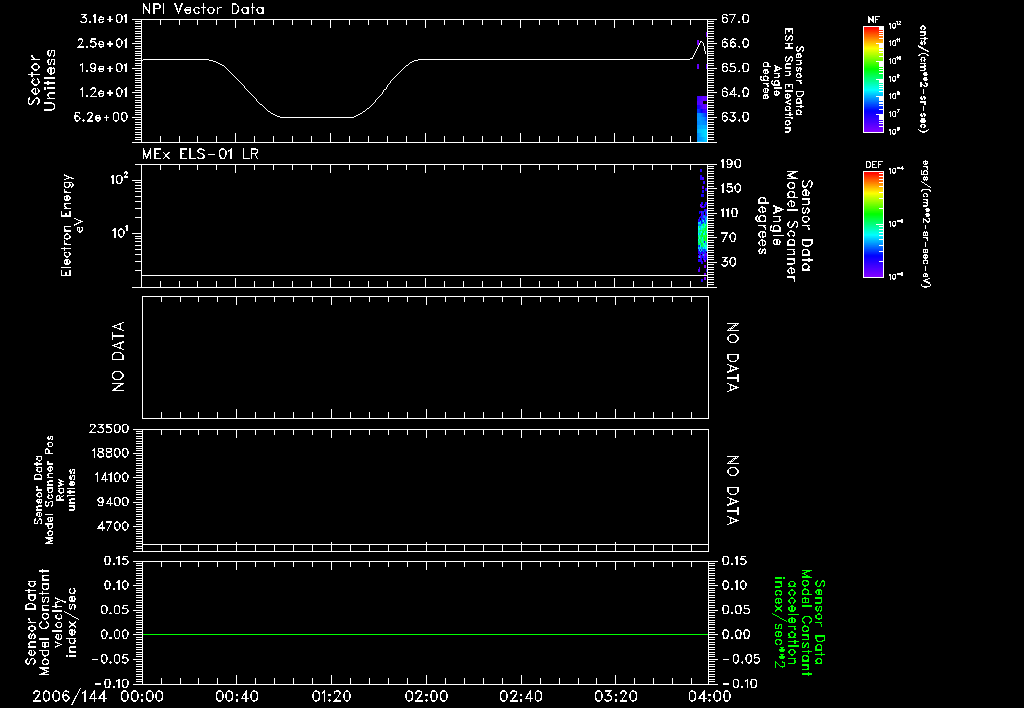This screenshot has width=1024, height=708.
Task: Click the Sector Unitless axis title
Action: coord(42,80)
